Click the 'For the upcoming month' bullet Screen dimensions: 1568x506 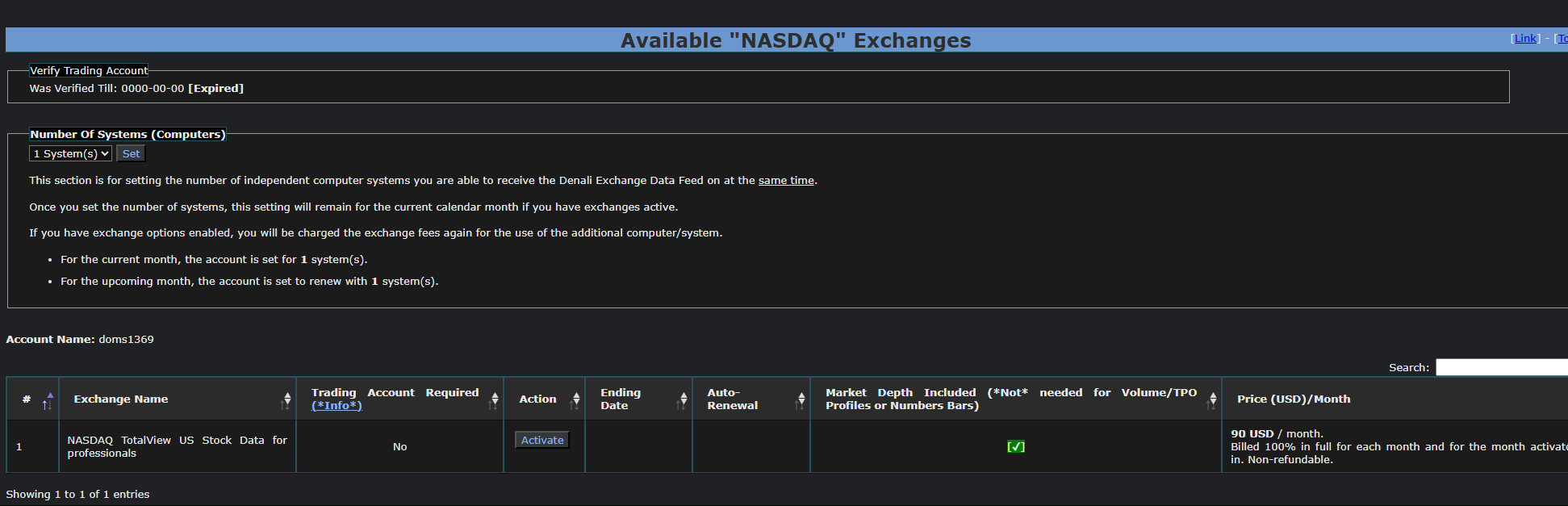click(x=249, y=281)
